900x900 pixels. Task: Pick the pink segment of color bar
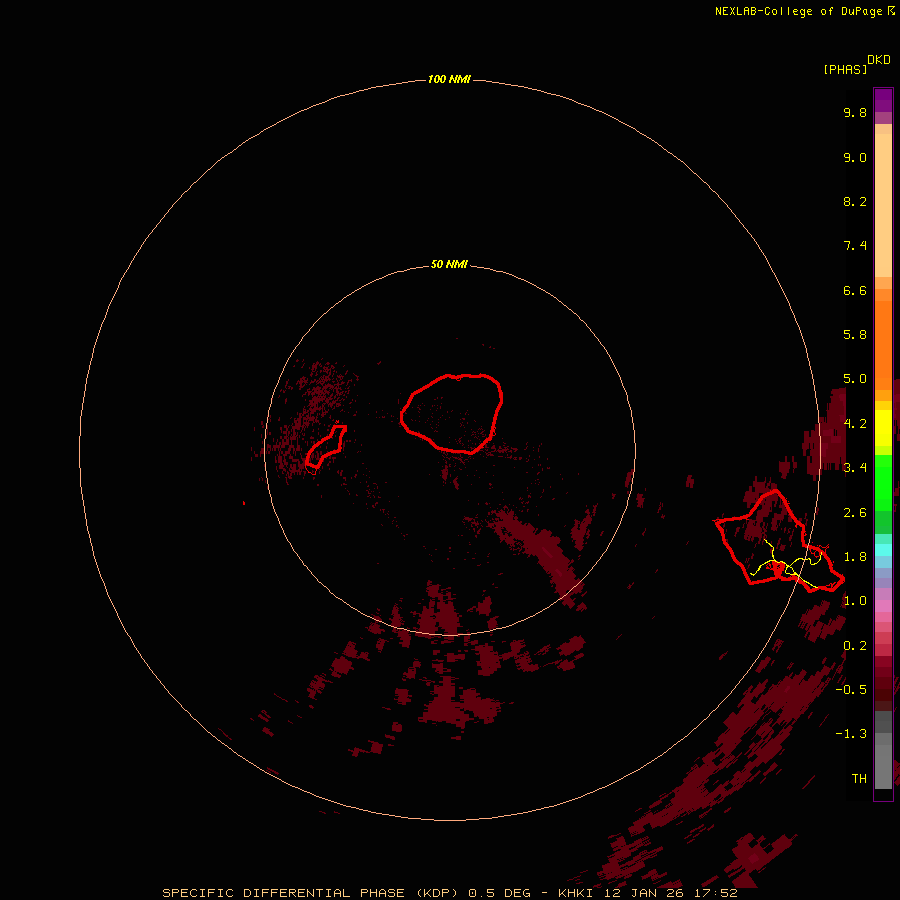tap(883, 606)
